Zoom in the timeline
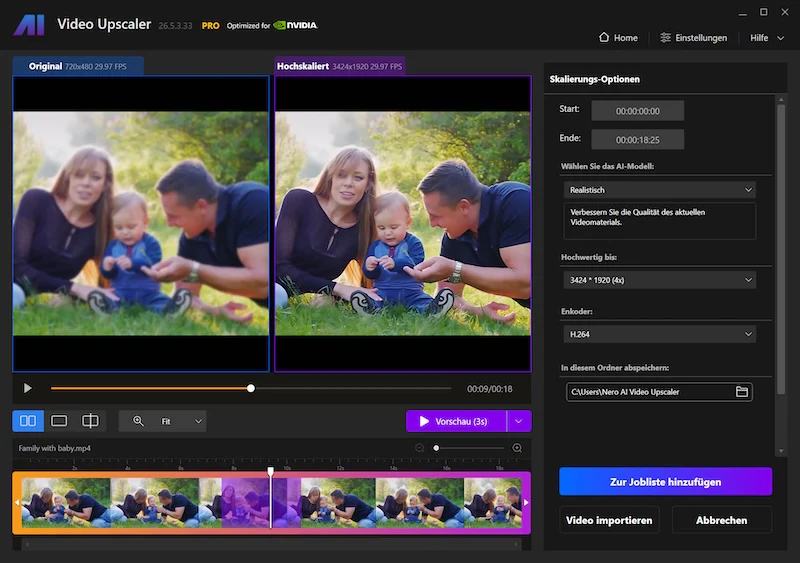Image resolution: width=800 pixels, height=563 pixels. pos(517,448)
